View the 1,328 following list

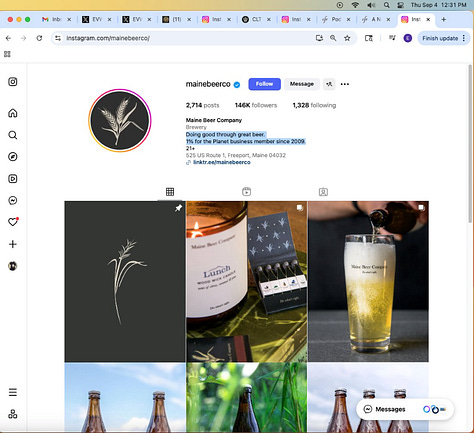314,105
